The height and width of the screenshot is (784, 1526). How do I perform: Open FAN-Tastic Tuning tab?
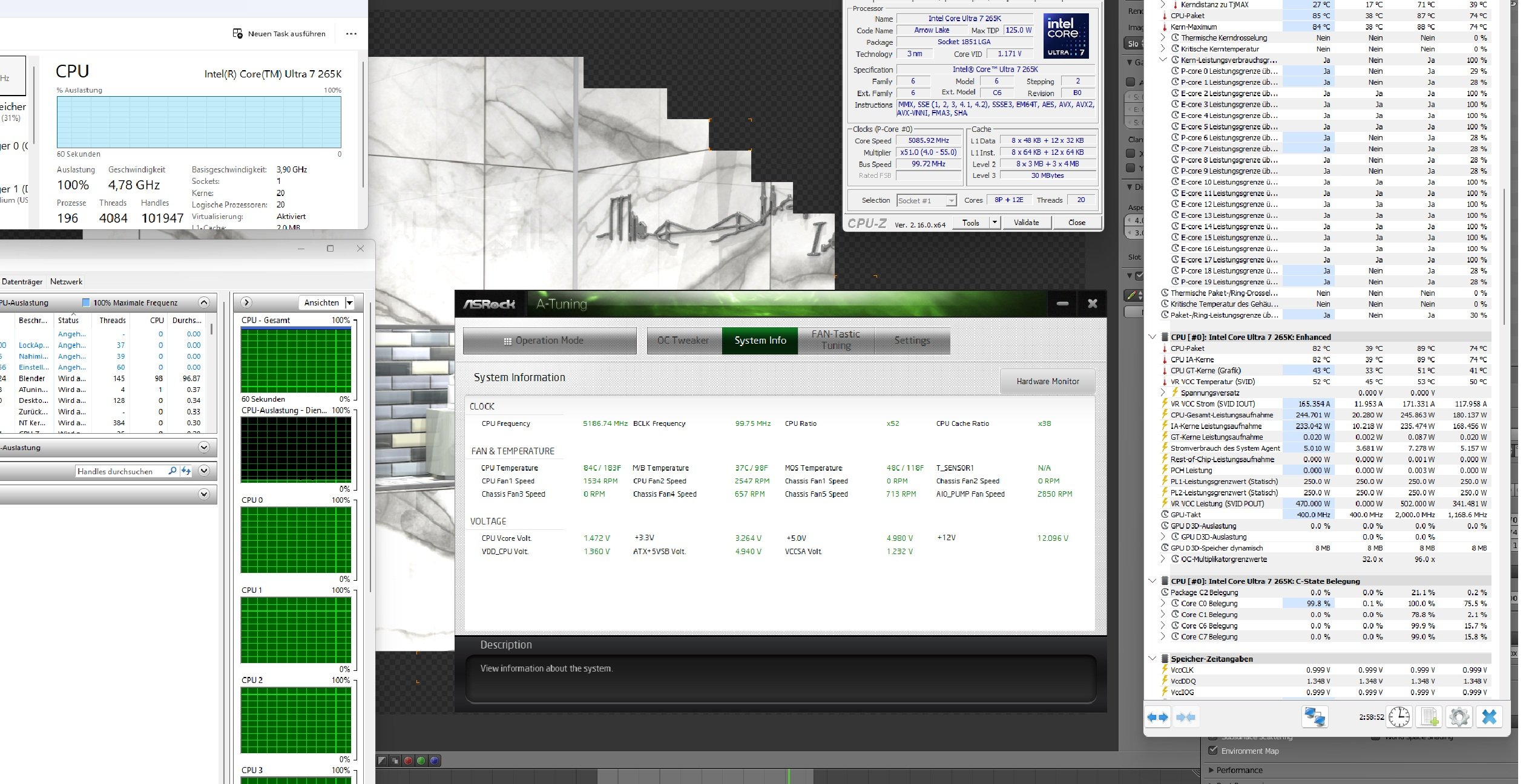(835, 341)
